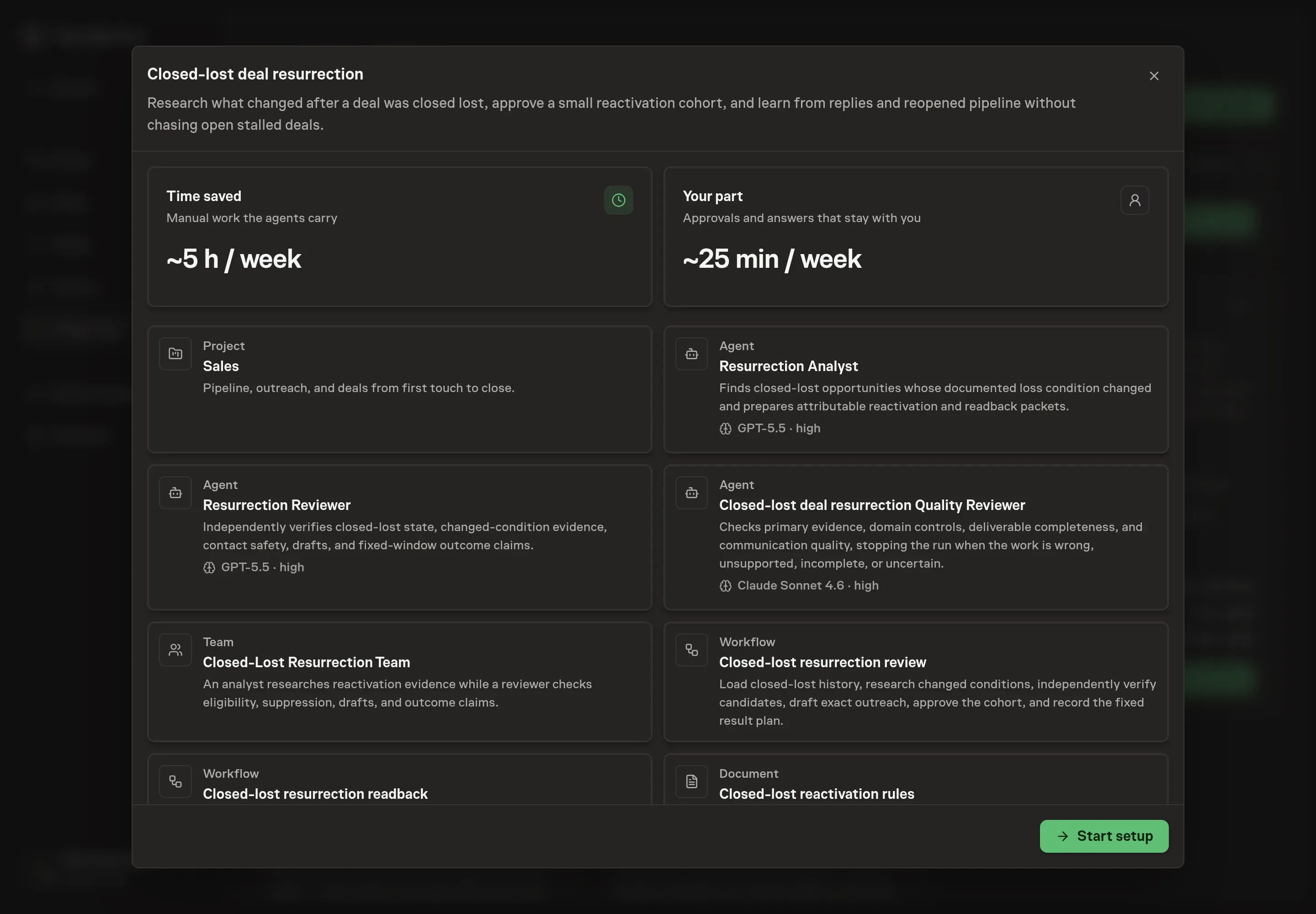1316x914 pixels.
Task: Click the model icon beside Resurrection Reviewer's GPT-5.5
Action: point(209,567)
